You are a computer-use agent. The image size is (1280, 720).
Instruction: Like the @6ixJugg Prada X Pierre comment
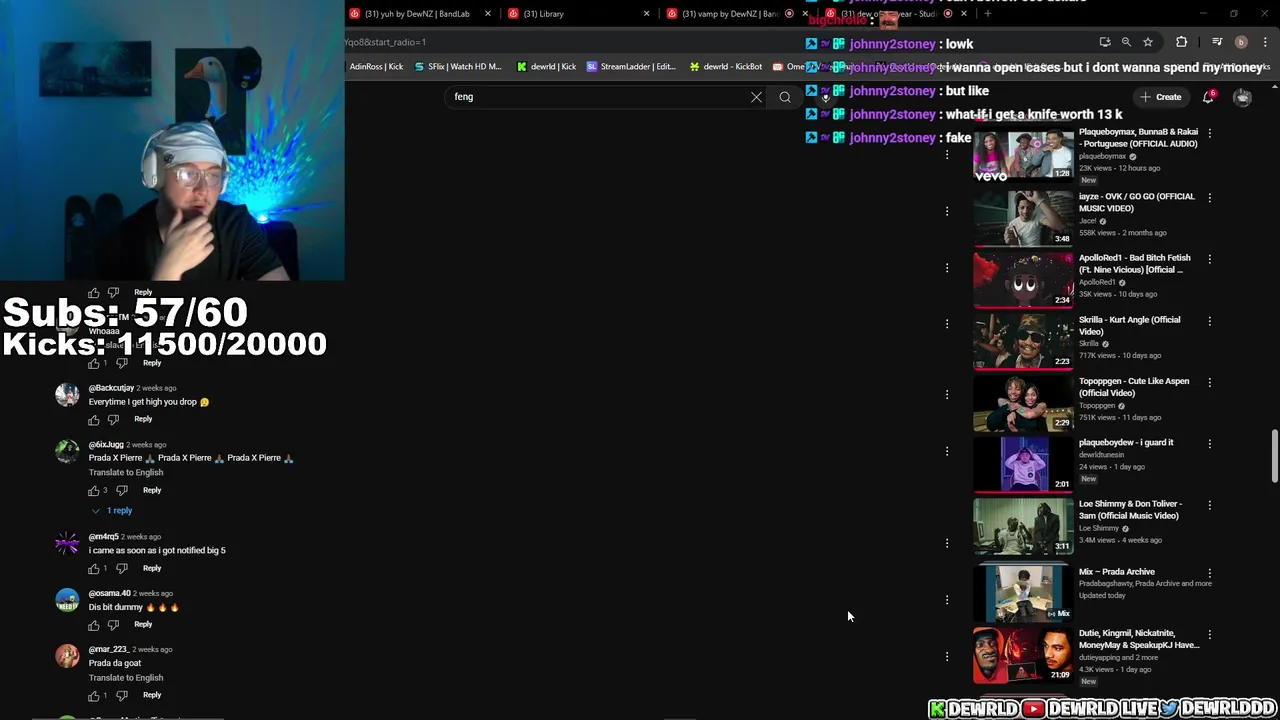click(x=94, y=491)
